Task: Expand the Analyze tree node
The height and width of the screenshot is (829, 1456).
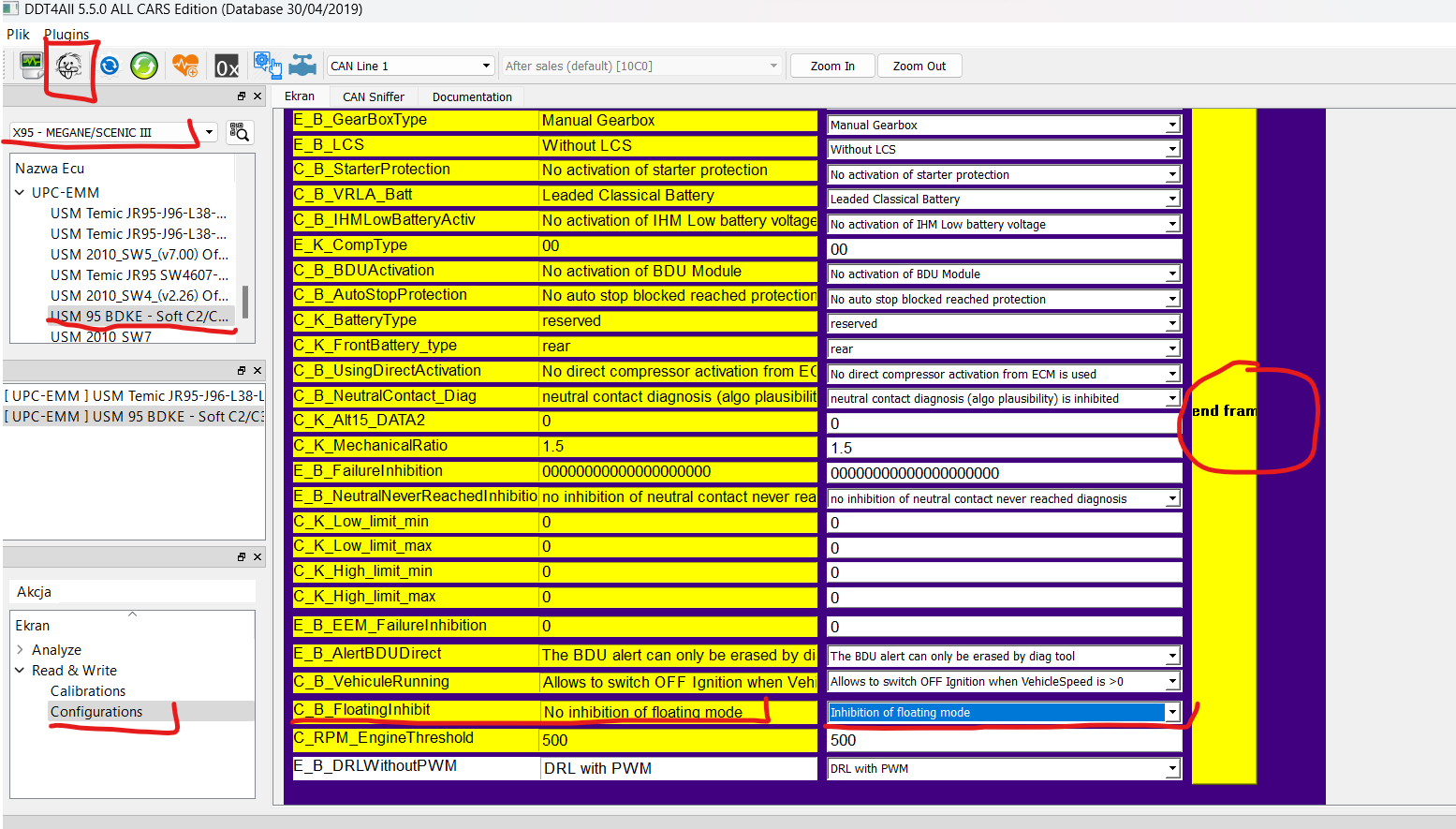Action: pyautogui.click(x=21, y=650)
